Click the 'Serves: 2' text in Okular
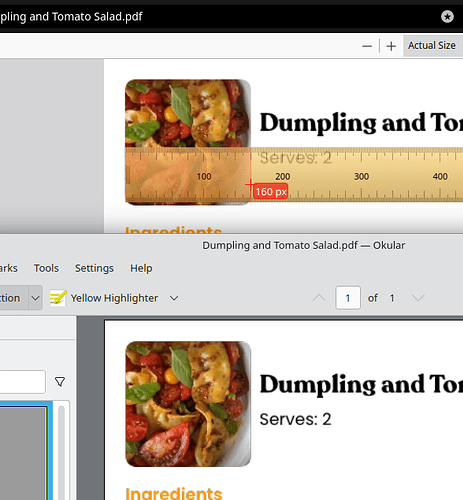463x500 pixels. pos(295,419)
